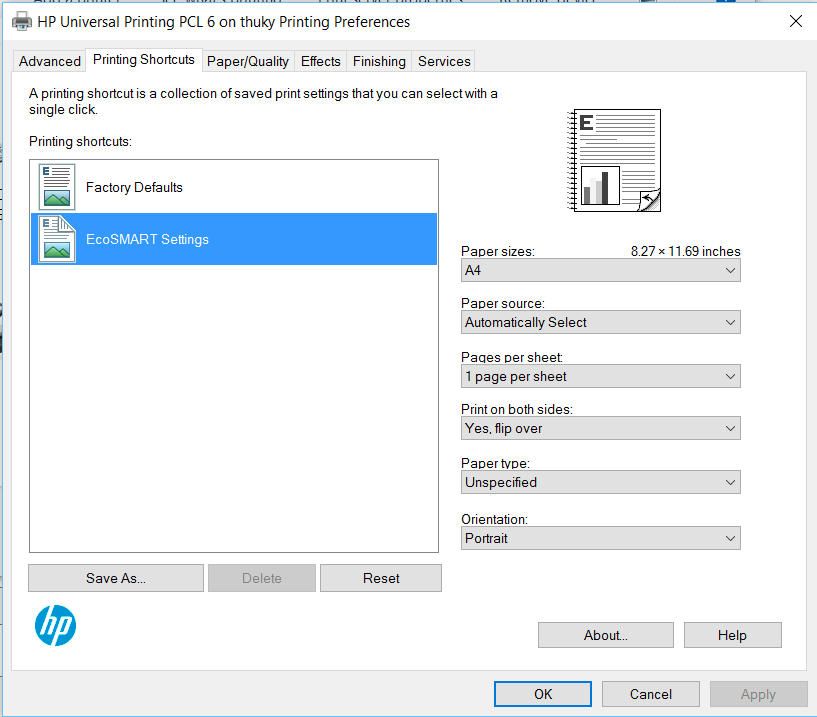Viewport: 817px width, 717px height.
Task: Select the EcoSMART Settings row text
Action: click(x=147, y=239)
